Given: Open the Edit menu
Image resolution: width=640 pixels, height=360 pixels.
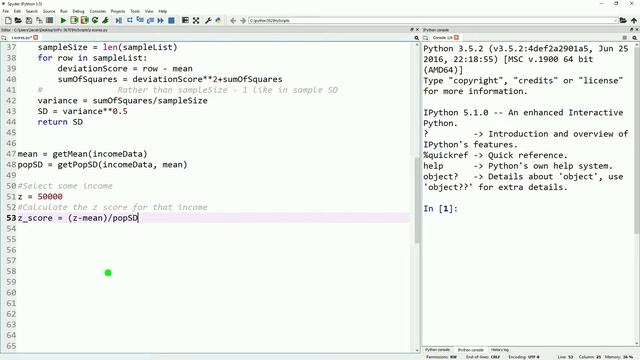Looking at the screenshot, I should (17, 11).
